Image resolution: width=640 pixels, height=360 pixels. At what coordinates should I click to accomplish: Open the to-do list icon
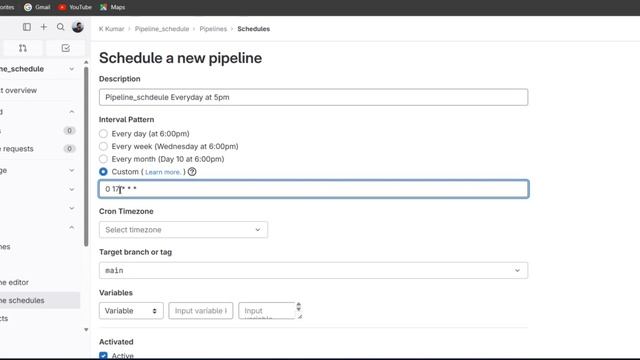66,48
